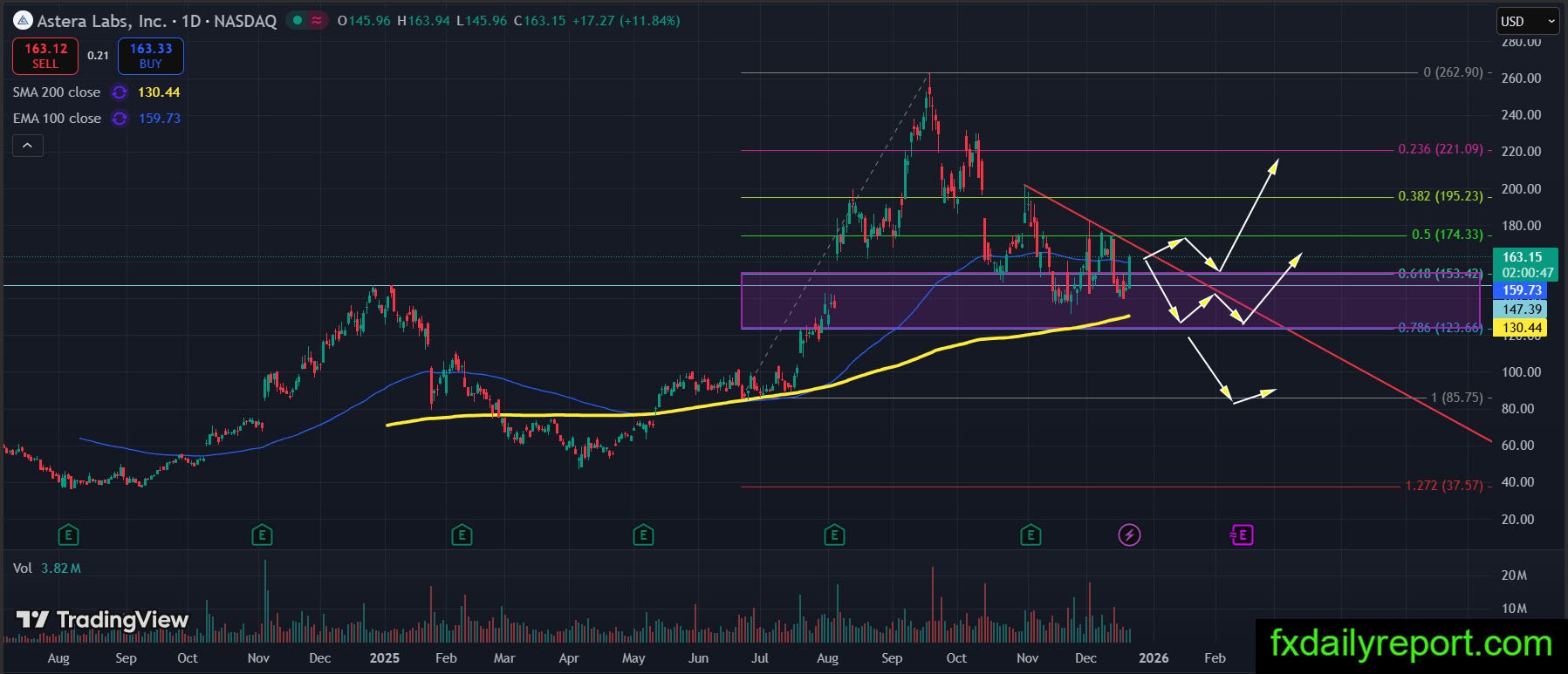1568x674 pixels.
Task: Click the 163.33 BUY button
Action: point(151,56)
